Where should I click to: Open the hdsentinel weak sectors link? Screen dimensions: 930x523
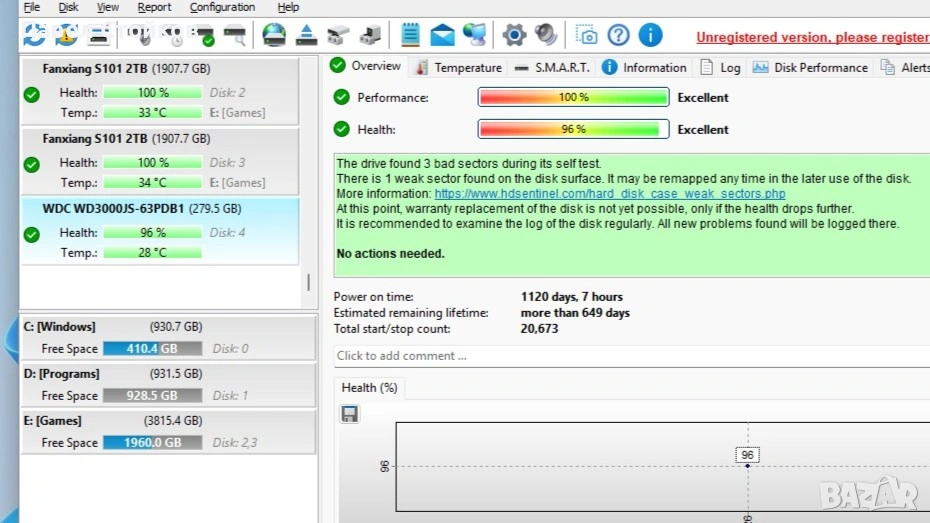pos(609,194)
